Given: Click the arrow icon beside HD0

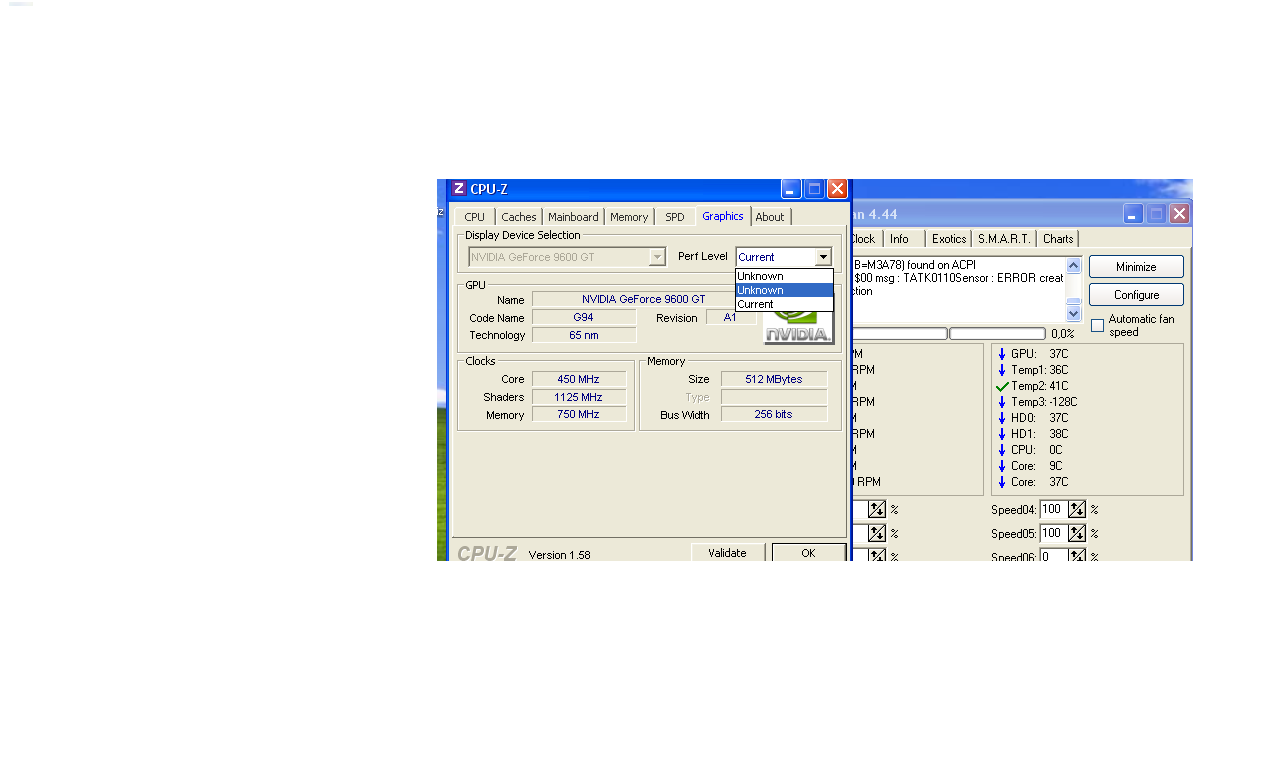Looking at the screenshot, I should 1002,418.
